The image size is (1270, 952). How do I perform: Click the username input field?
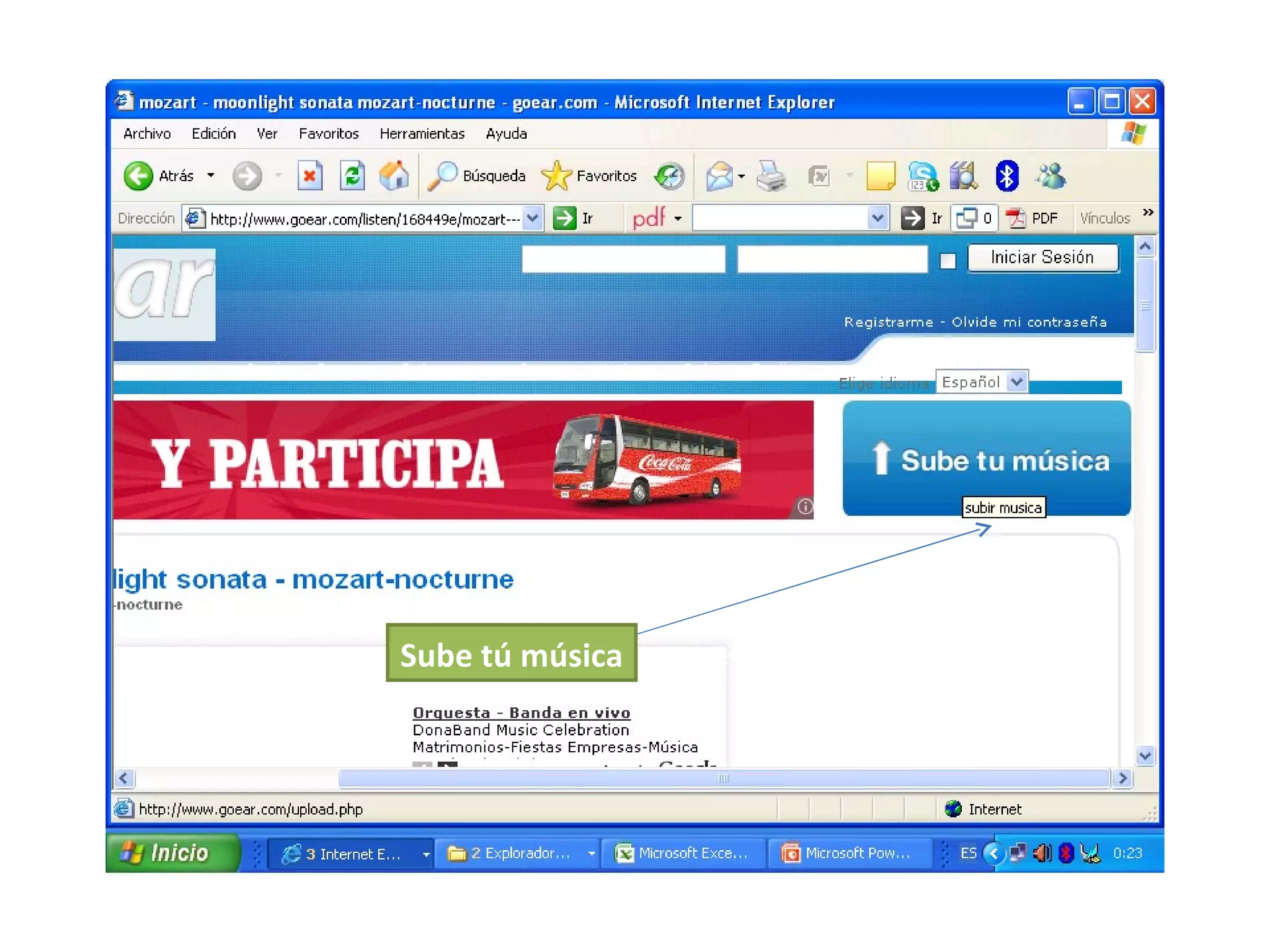[x=623, y=259]
